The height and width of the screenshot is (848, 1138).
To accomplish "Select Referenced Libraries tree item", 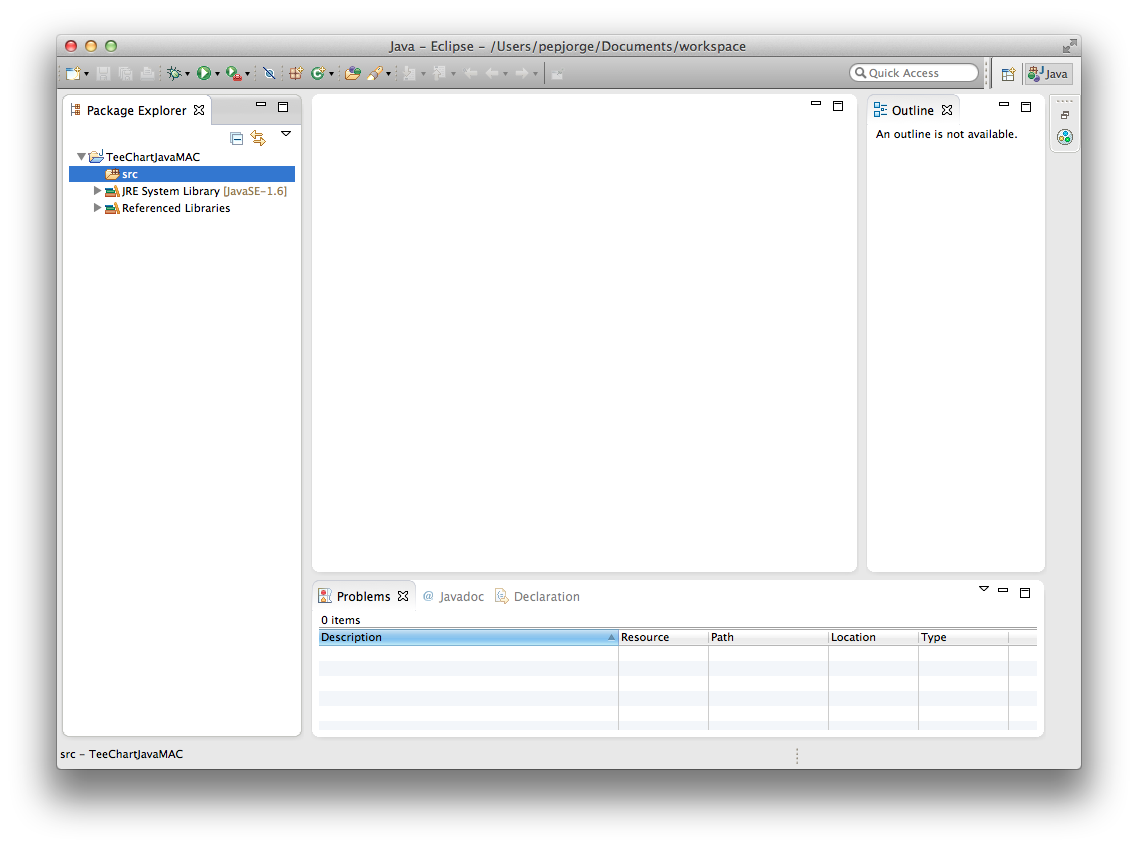I will pos(176,208).
